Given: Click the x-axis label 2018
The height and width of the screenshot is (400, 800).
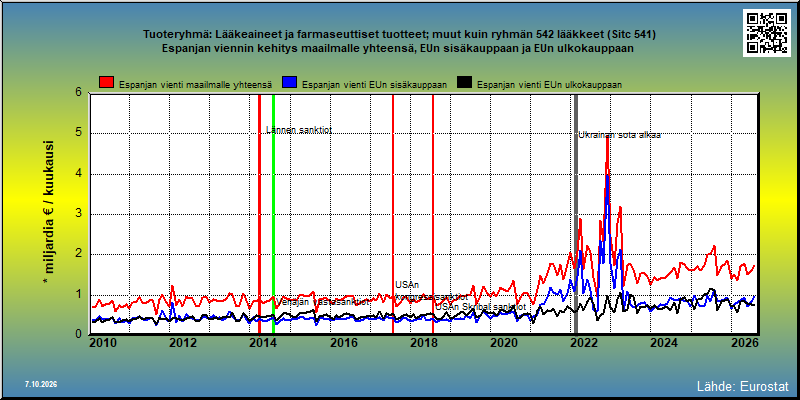Looking at the screenshot, I should click(x=423, y=343).
